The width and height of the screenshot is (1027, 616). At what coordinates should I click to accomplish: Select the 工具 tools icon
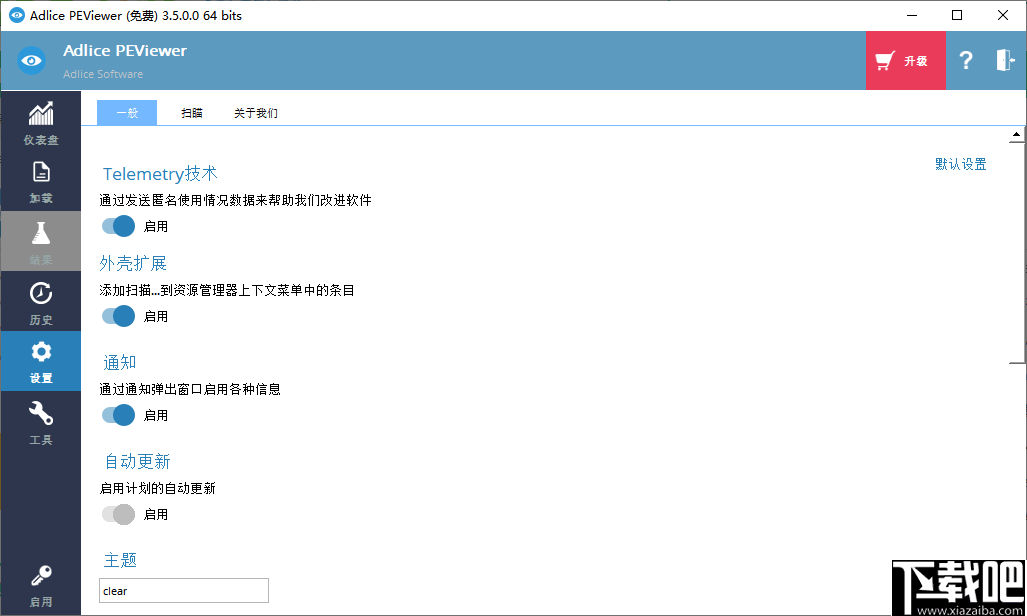(40, 421)
